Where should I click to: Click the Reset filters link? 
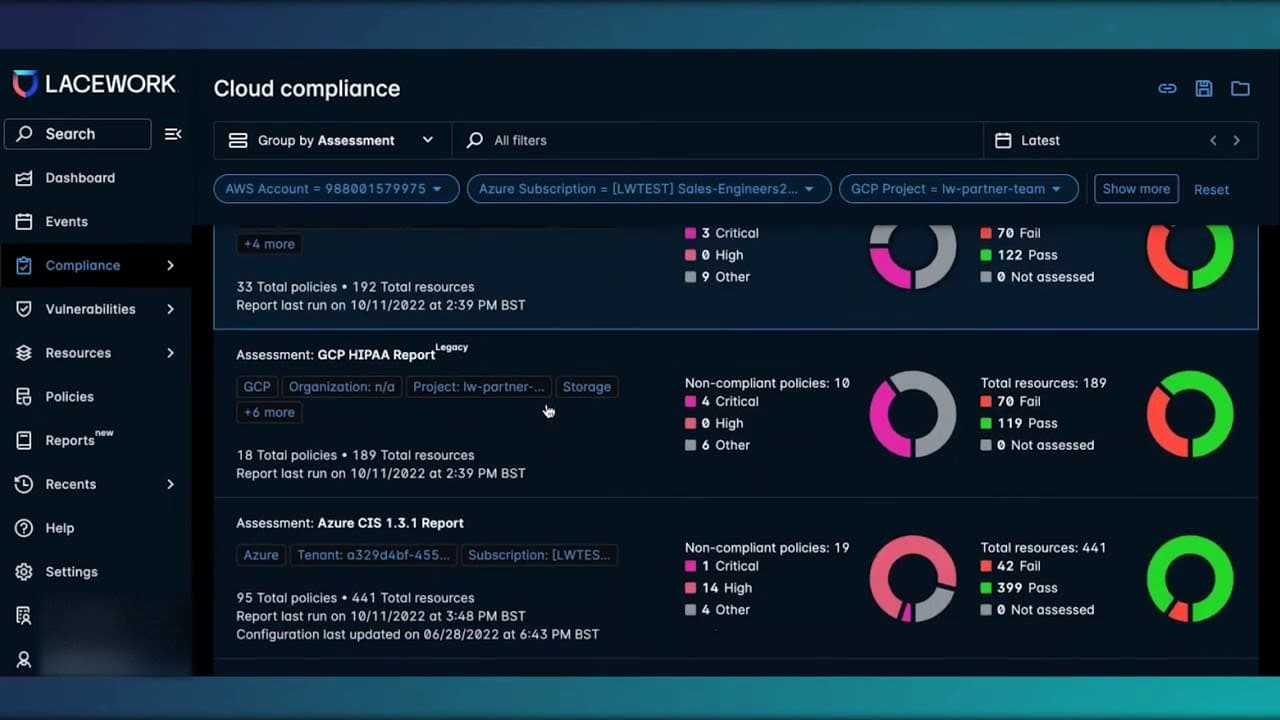[x=1211, y=190]
